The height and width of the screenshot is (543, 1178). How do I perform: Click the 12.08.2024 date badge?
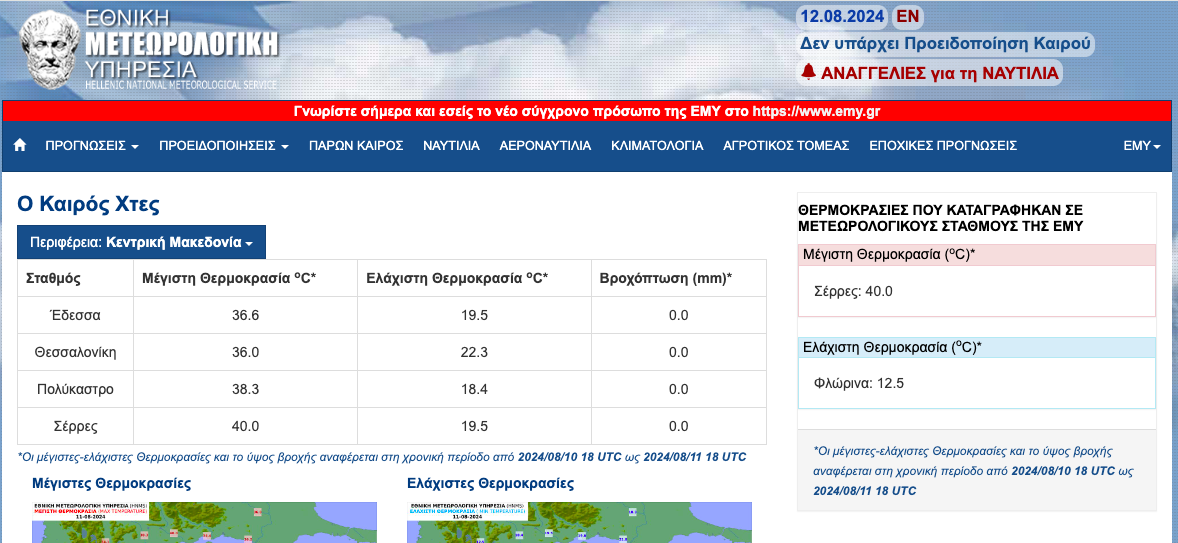click(x=843, y=17)
